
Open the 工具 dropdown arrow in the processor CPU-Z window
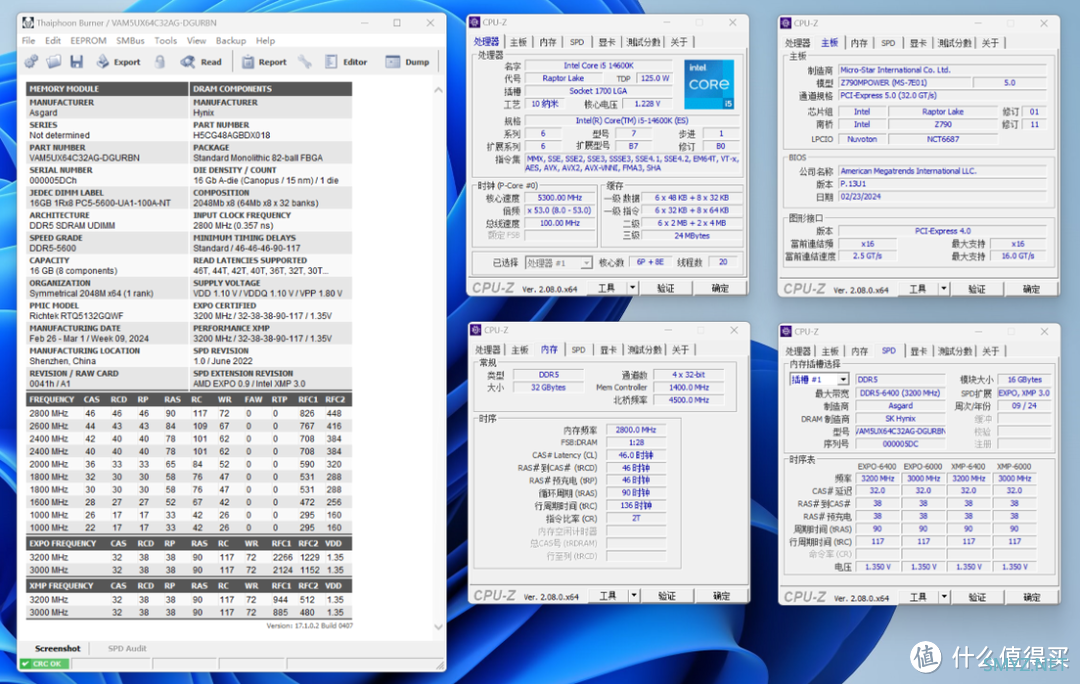pos(632,288)
